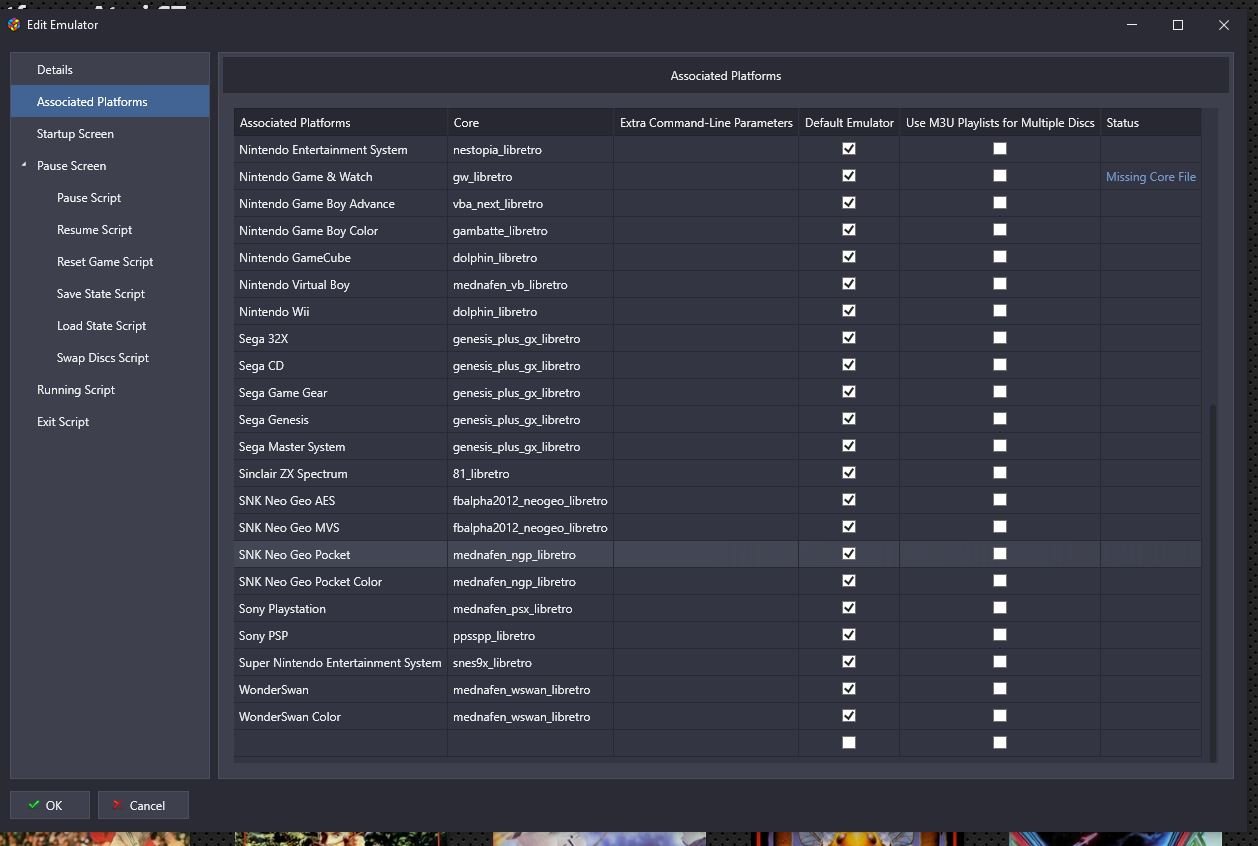Viewport: 1258px width, 846px height.
Task: Uncheck Default Emulator for Nintendo GameCube
Action: [x=849, y=257]
